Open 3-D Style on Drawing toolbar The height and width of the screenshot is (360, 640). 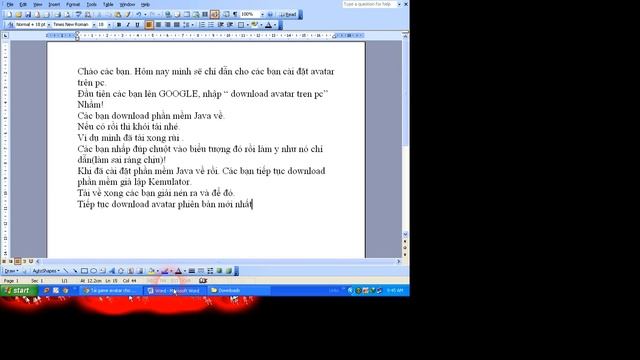[x=229, y=271]
